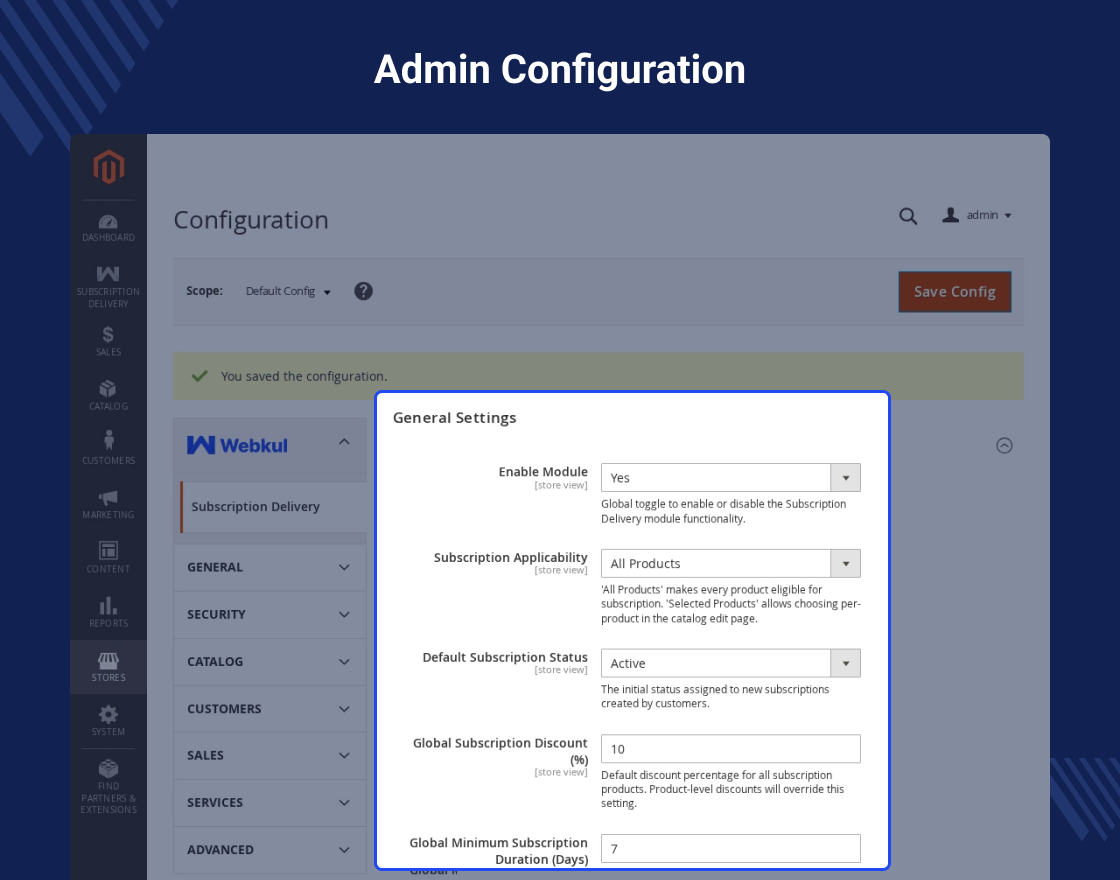Viewport: 1120px width, 880px height.
Task: Open the Content sidebar menu
Action: point(109,558)
